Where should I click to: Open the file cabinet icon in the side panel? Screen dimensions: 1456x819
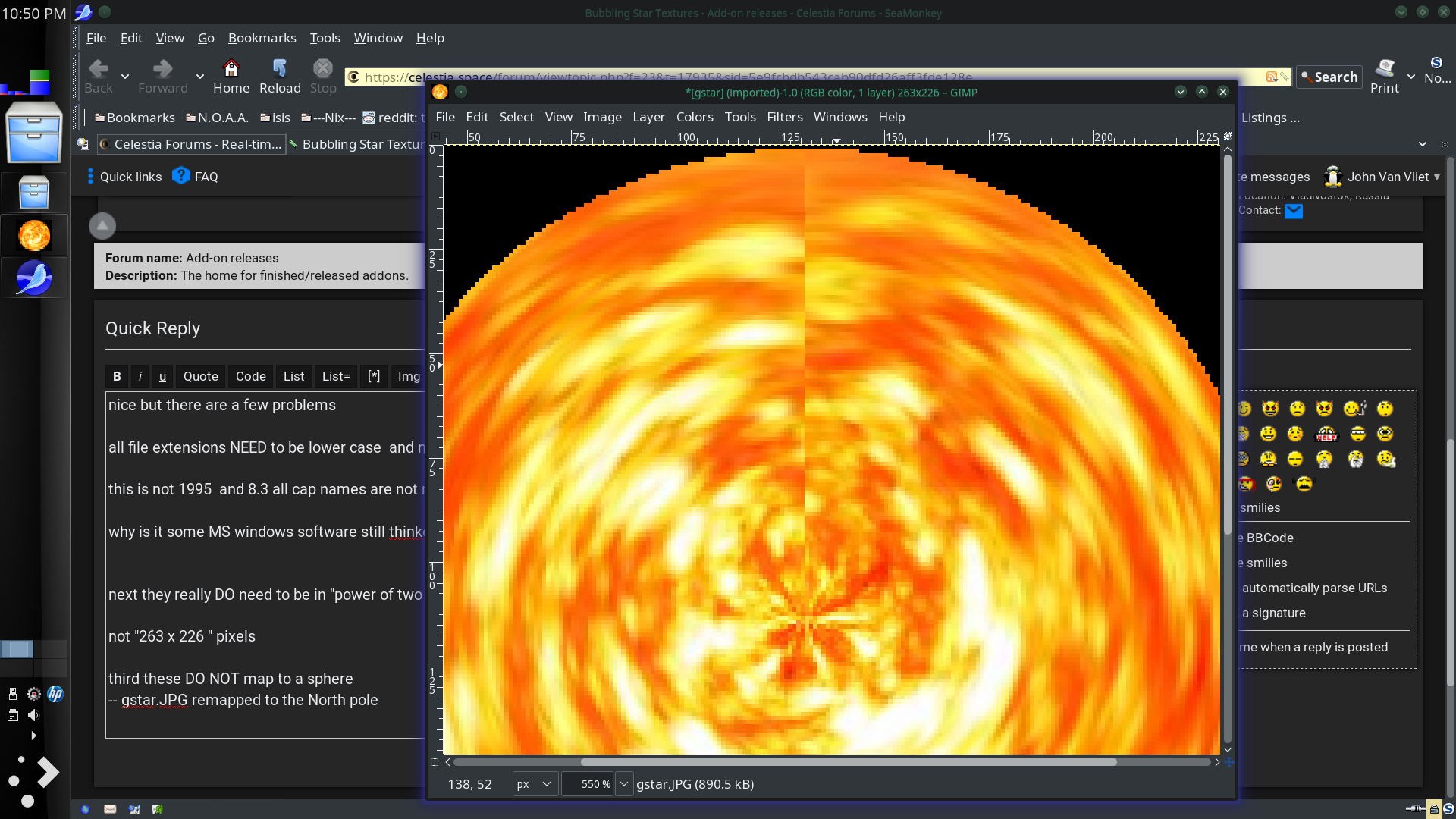click(x=33, y=133)
